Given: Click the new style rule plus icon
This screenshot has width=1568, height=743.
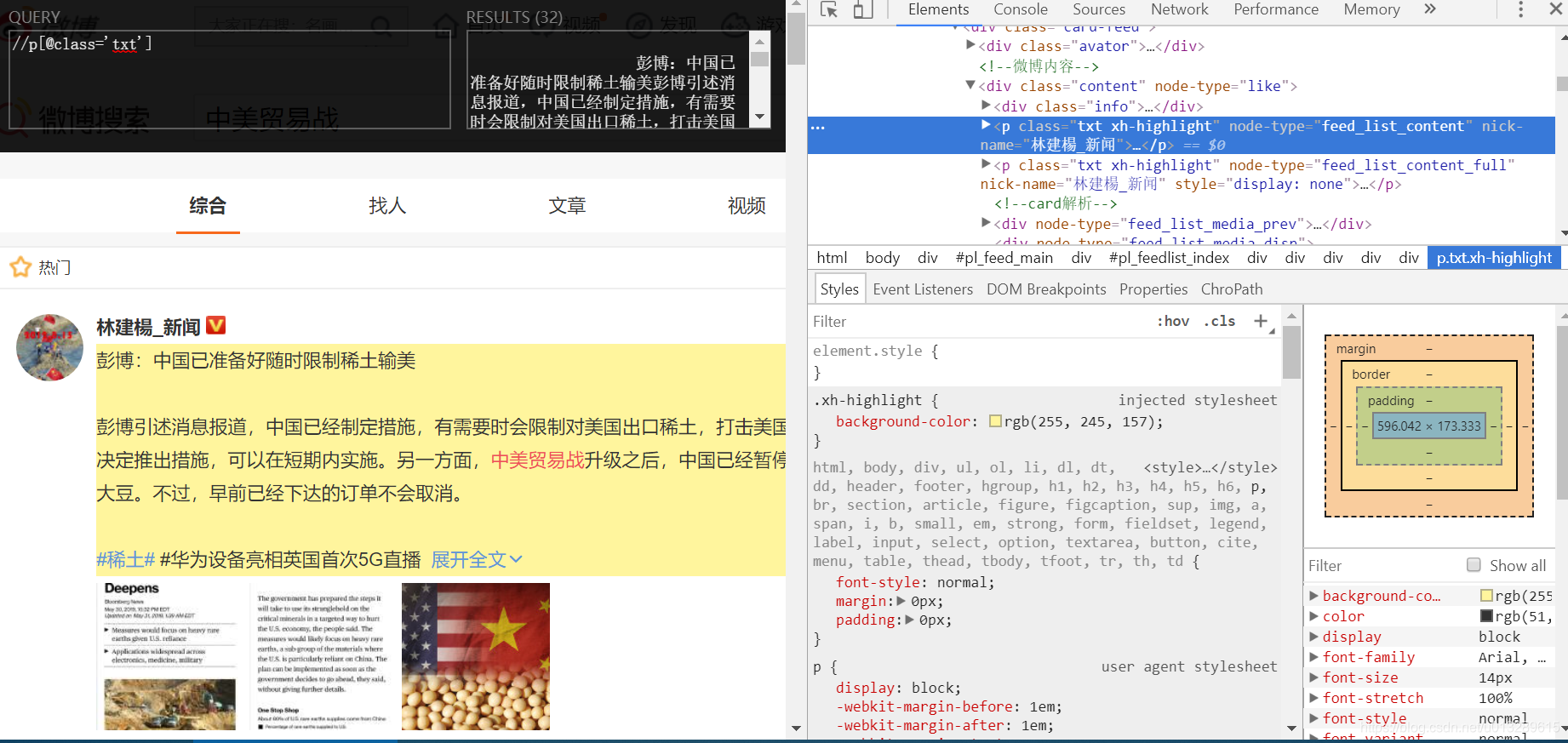Looking at the screenshot, I should click(x=1261, y=321).
